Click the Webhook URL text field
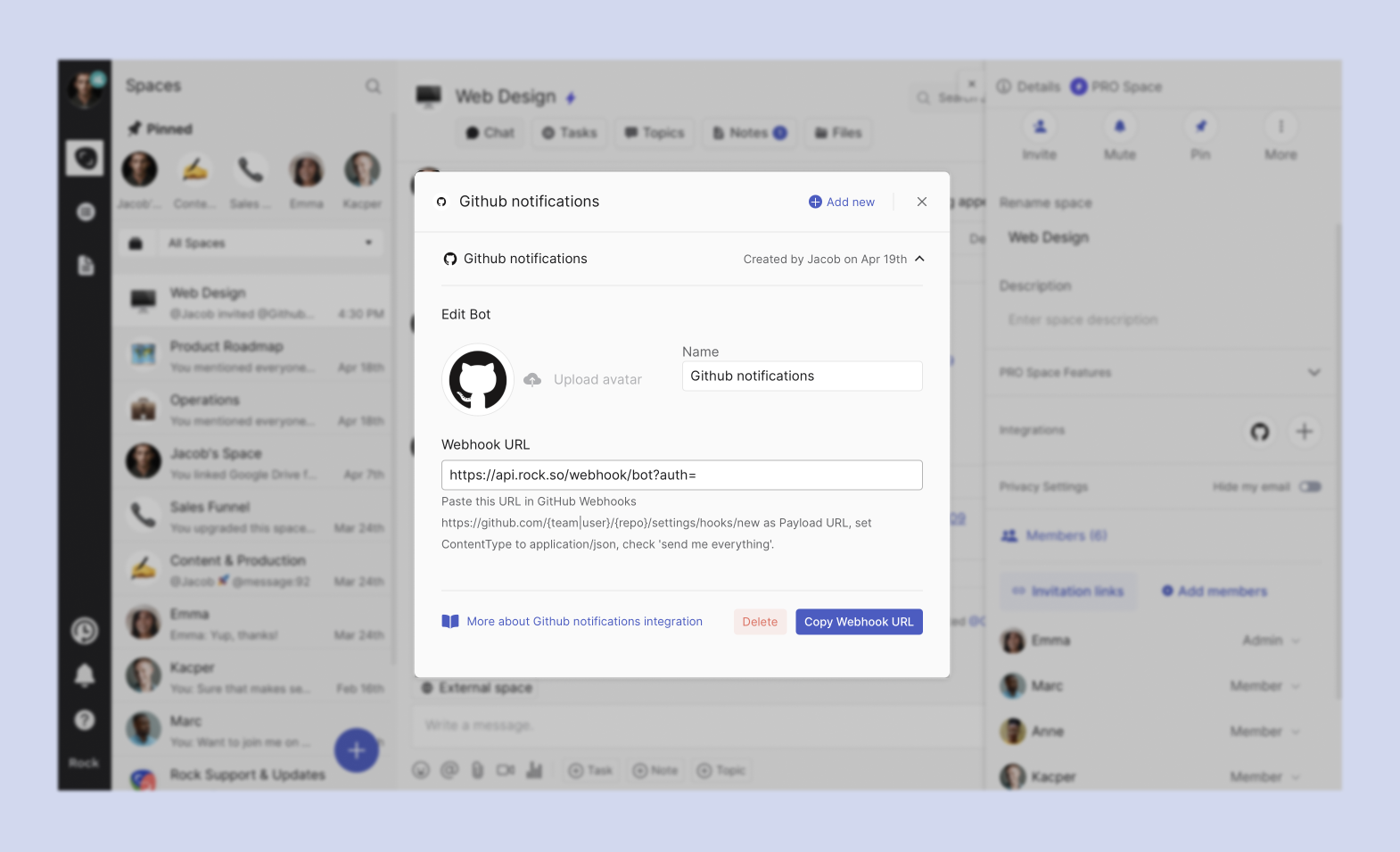The height and width of the screenshot is (852, 1400). point(681,476)
